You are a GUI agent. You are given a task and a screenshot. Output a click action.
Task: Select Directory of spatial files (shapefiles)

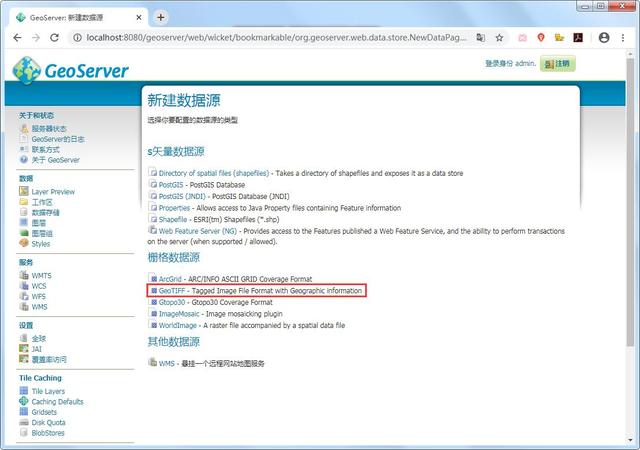[214, 173]
